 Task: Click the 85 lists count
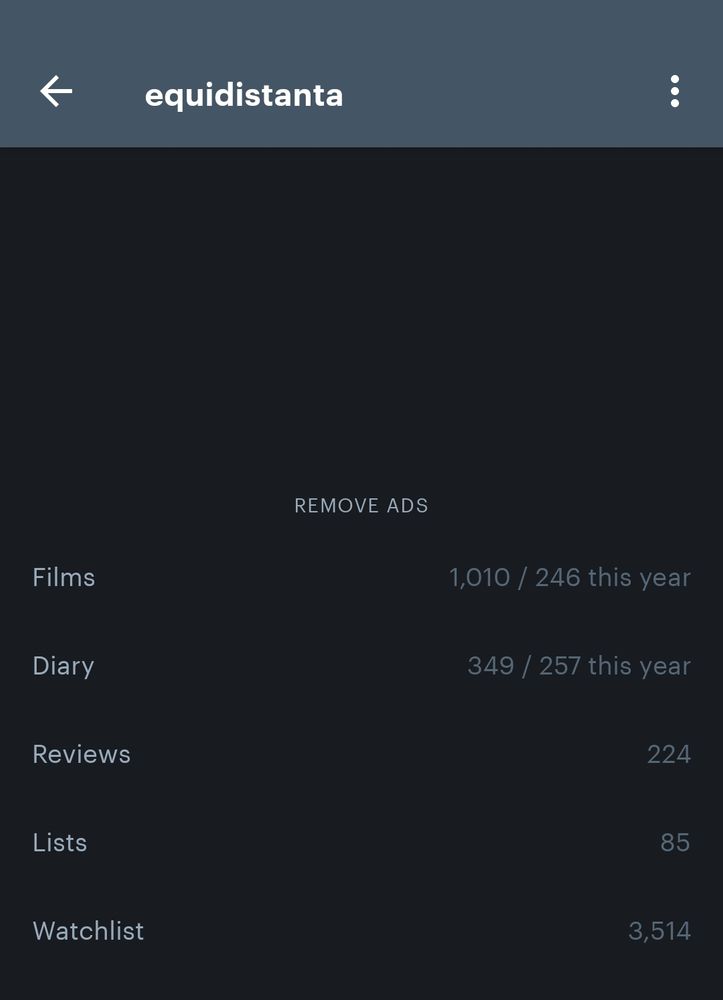[x=675, y=842]
